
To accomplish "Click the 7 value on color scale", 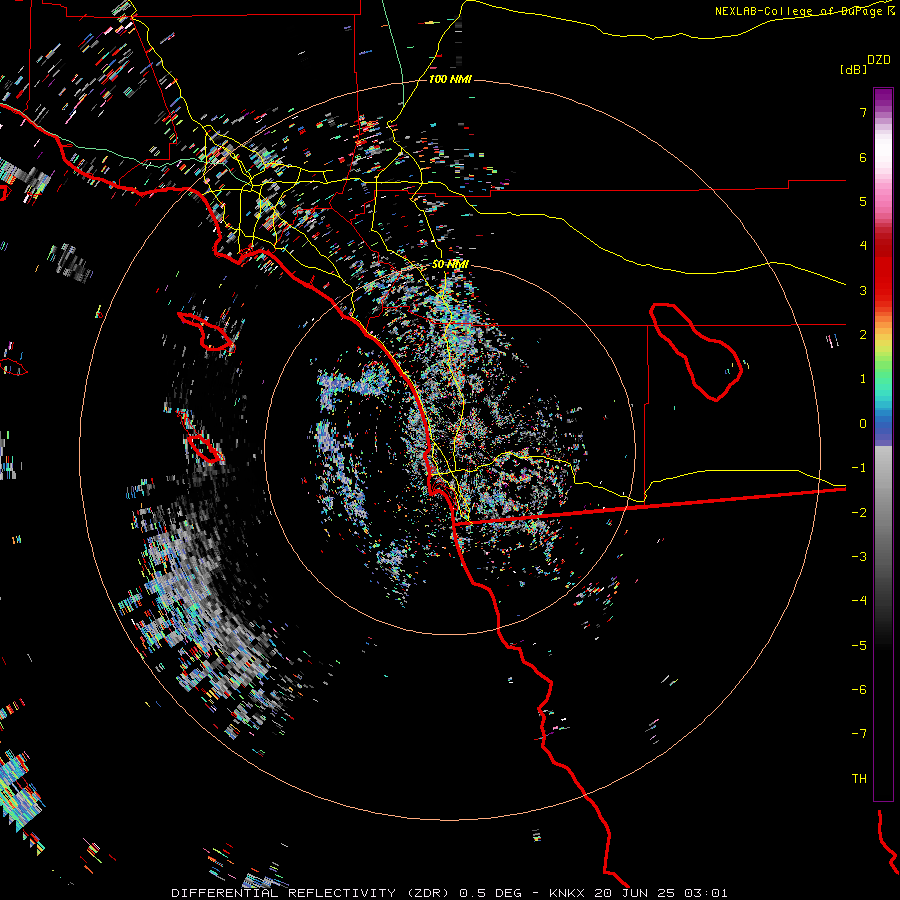I will (x=863, y=112).
